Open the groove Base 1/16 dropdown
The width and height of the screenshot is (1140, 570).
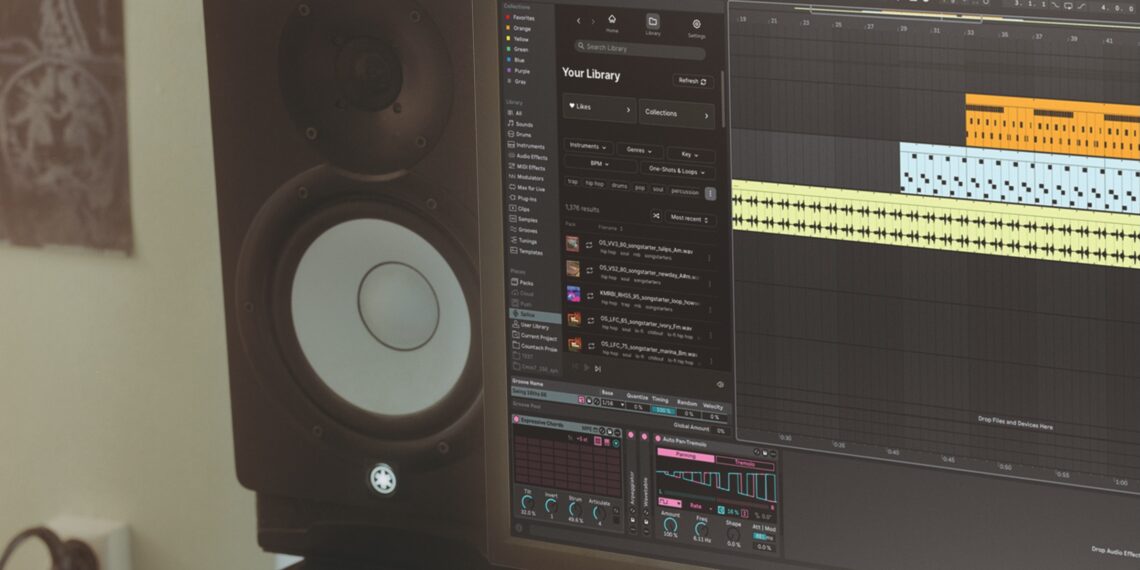click(x=612, y=404)
